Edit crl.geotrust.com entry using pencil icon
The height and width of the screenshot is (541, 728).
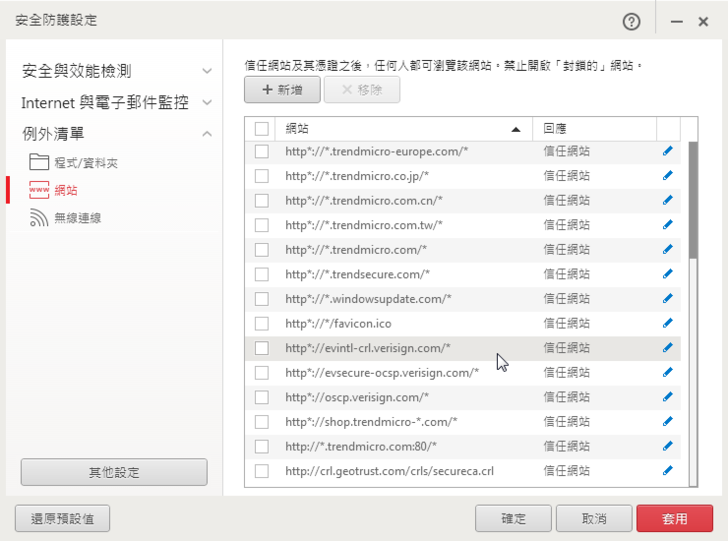pos(668,470)
